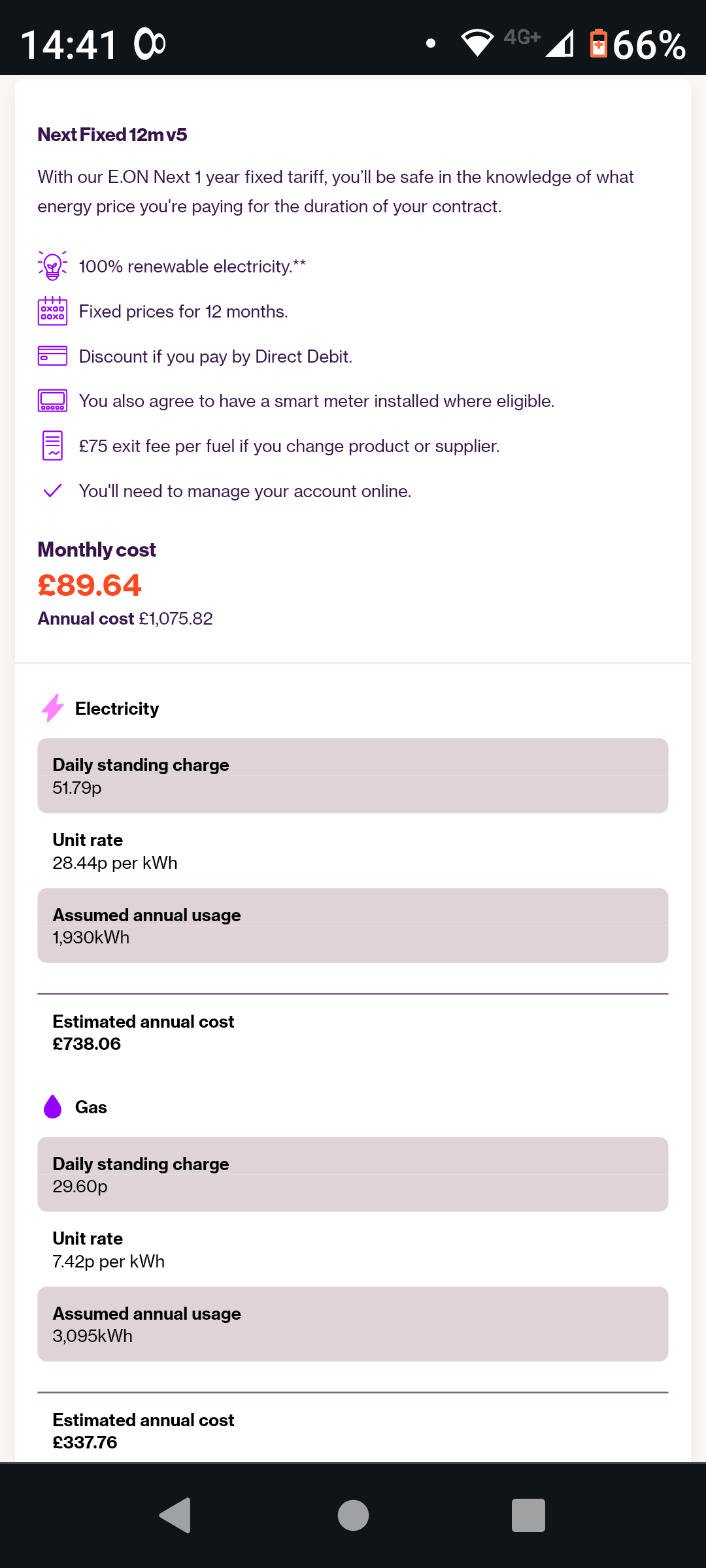Tap the electricity Assumed annual usage row
Viewport: 706px width, 1568px height.
353,925
